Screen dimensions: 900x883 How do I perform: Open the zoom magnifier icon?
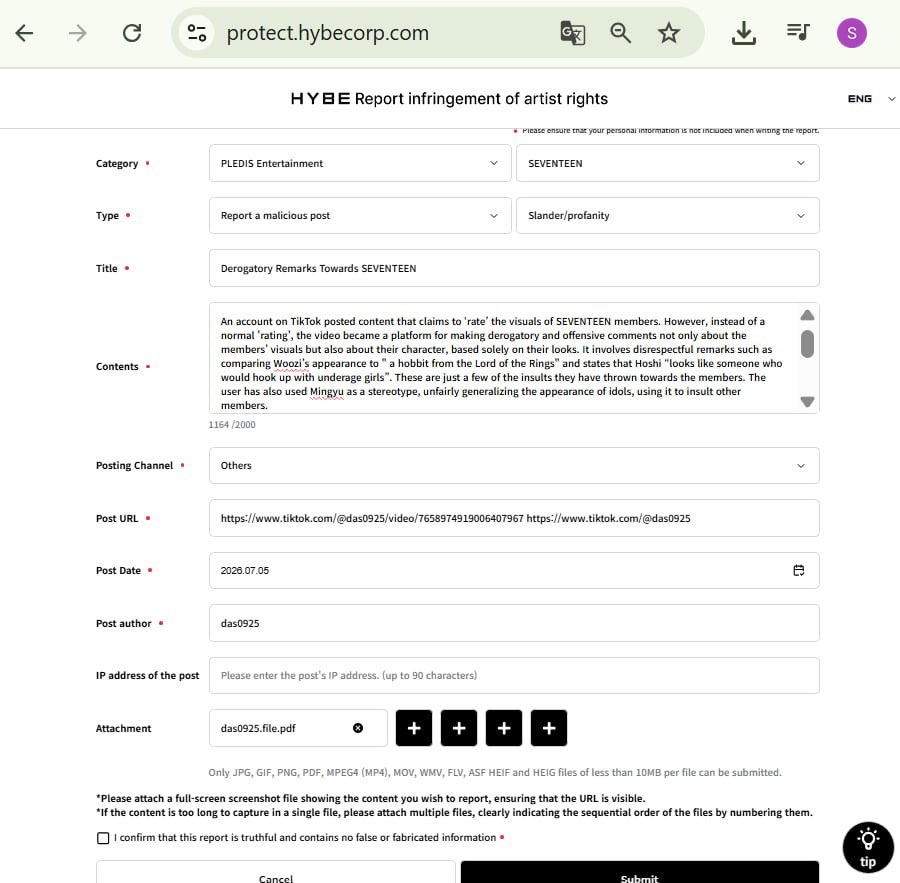point(620,33)
